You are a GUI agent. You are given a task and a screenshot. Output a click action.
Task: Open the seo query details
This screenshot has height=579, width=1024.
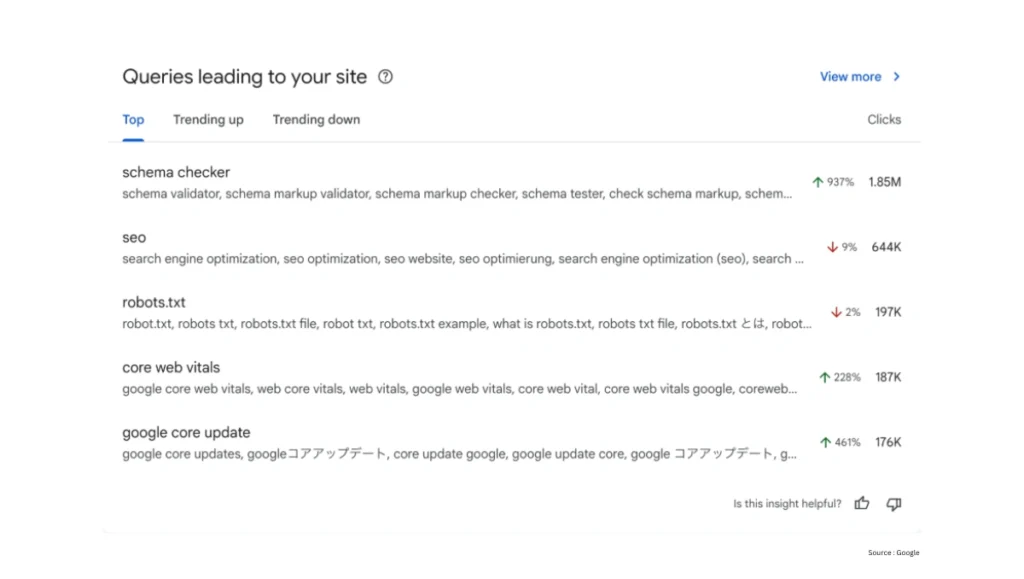coord(133,237)
